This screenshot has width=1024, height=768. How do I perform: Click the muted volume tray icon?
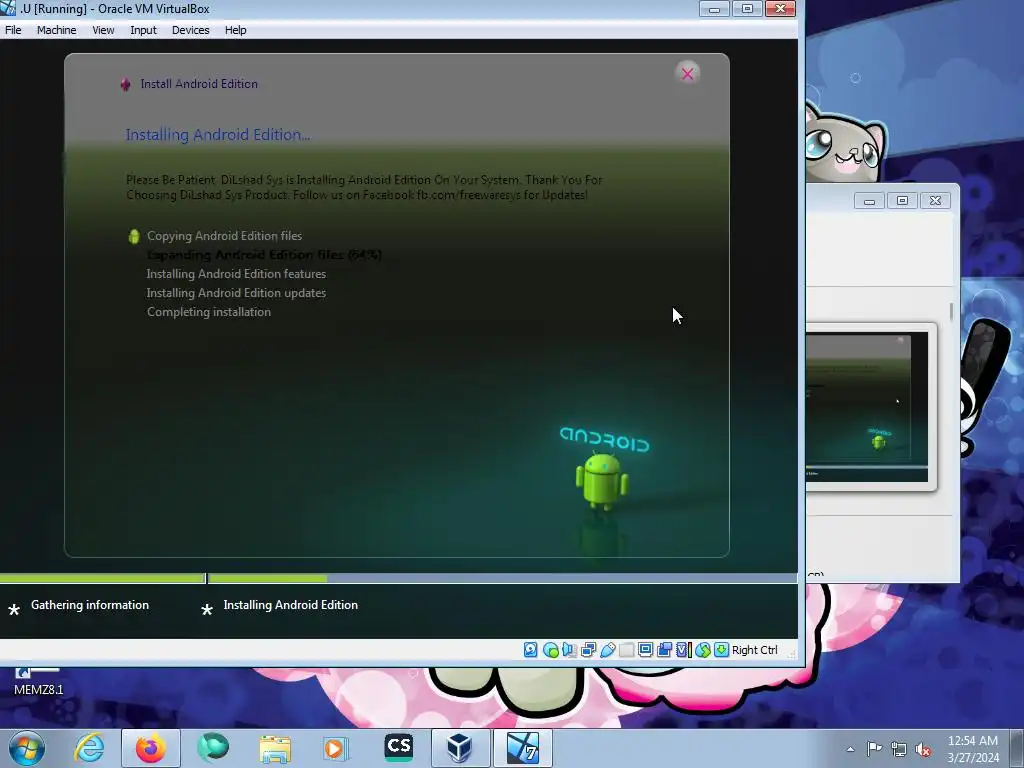coord(923,749)
